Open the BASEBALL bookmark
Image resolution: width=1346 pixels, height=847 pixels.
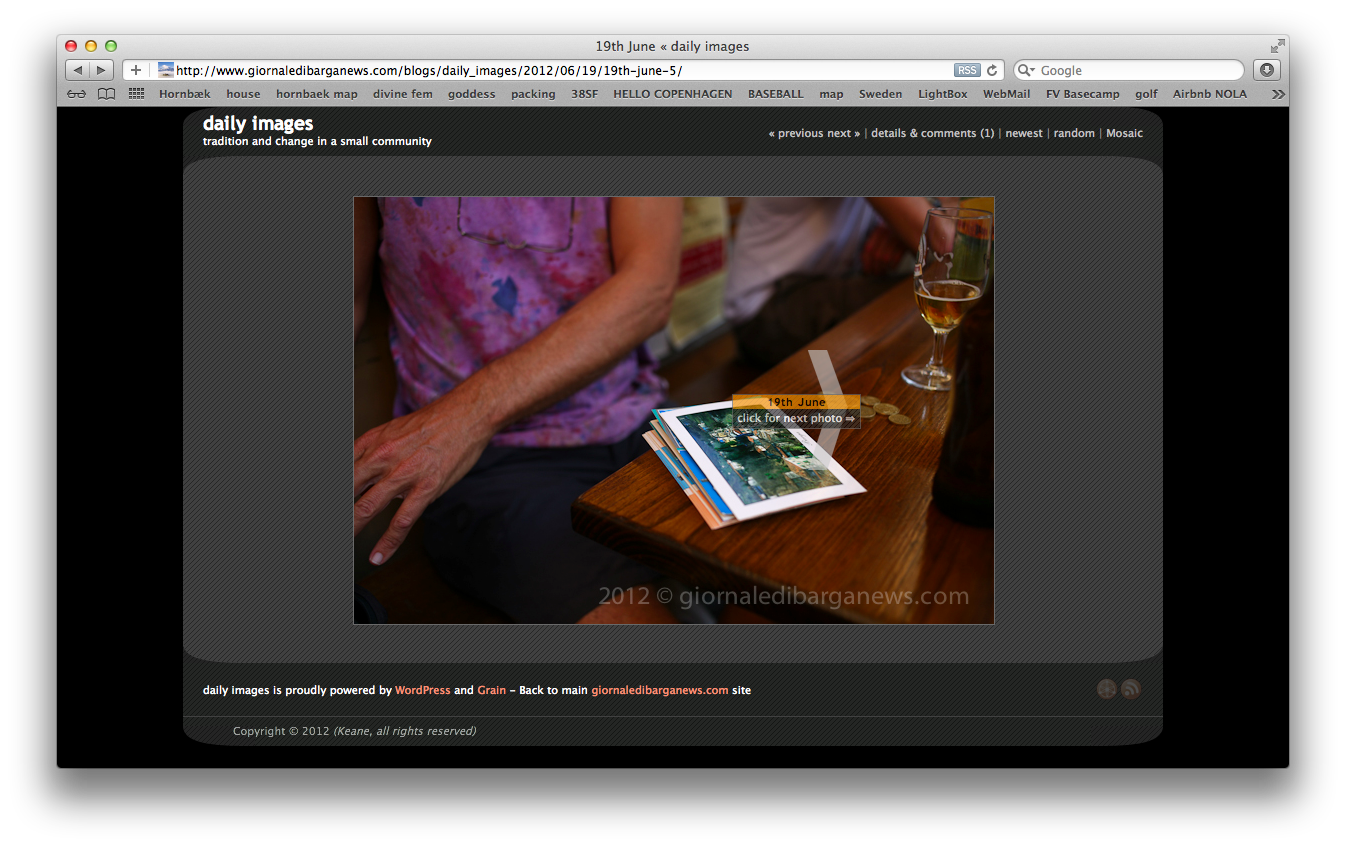click(x=776, y=94)
